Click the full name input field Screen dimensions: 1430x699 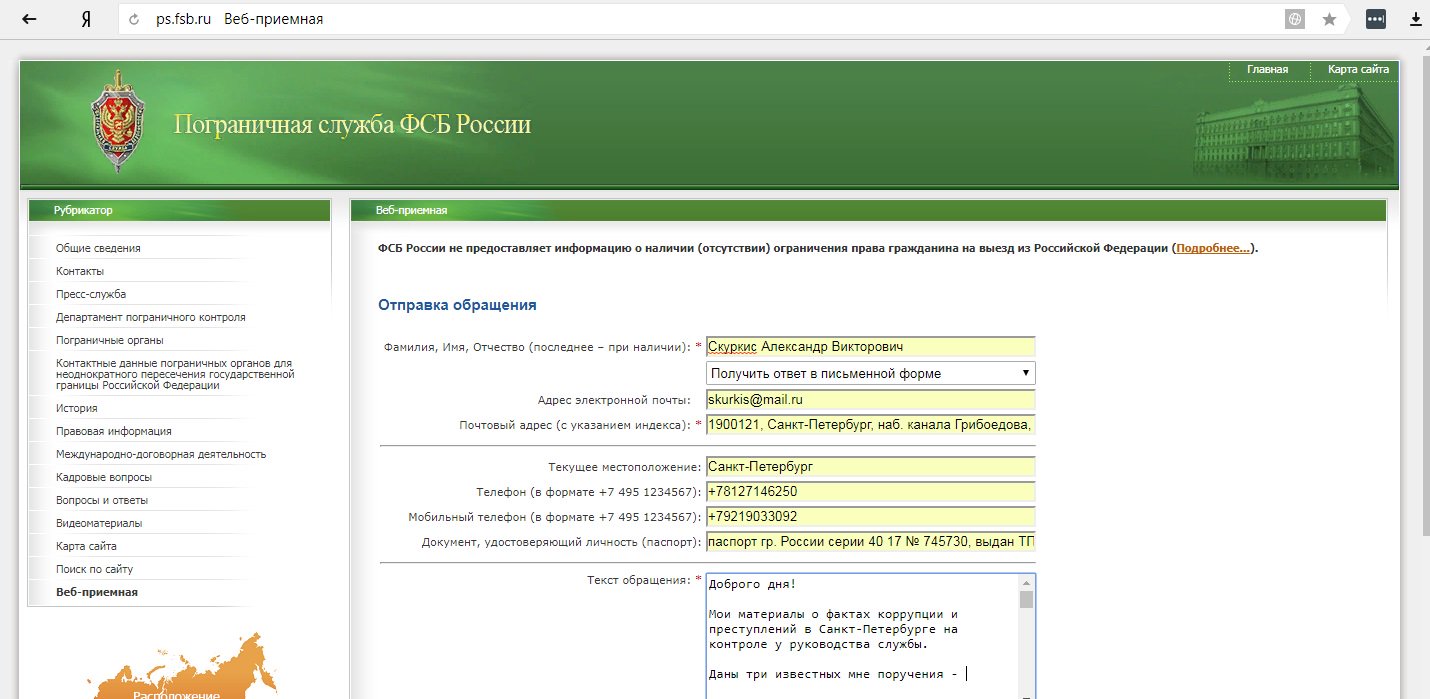coord(870,346)
